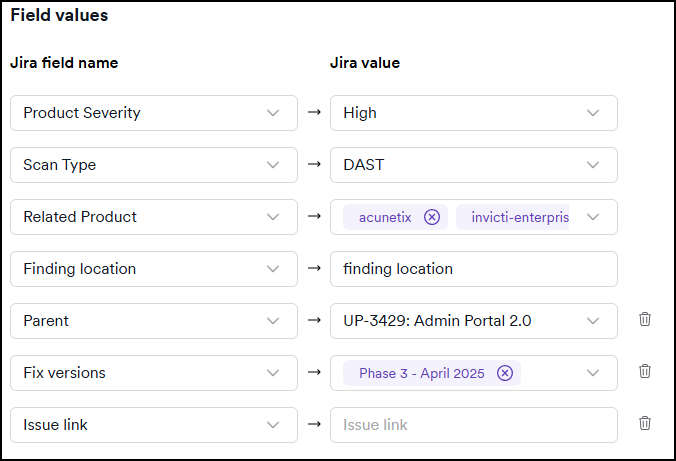Delete the Parent field row
This screenshot has width=676, height=461.
[x=645, y=320]
